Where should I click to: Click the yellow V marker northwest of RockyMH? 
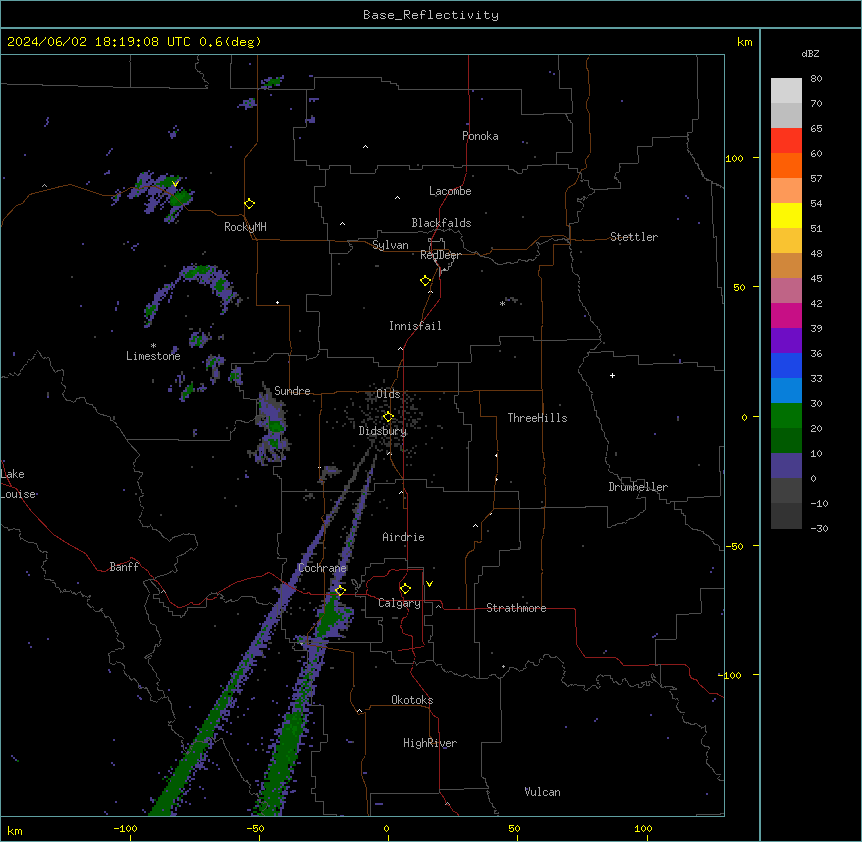coord(175,184)
